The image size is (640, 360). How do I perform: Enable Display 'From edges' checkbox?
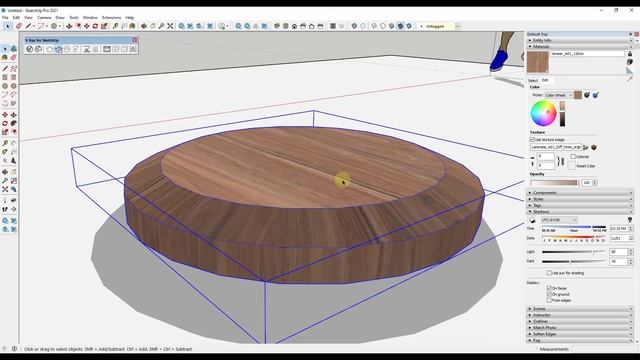(x=549, y=300)
